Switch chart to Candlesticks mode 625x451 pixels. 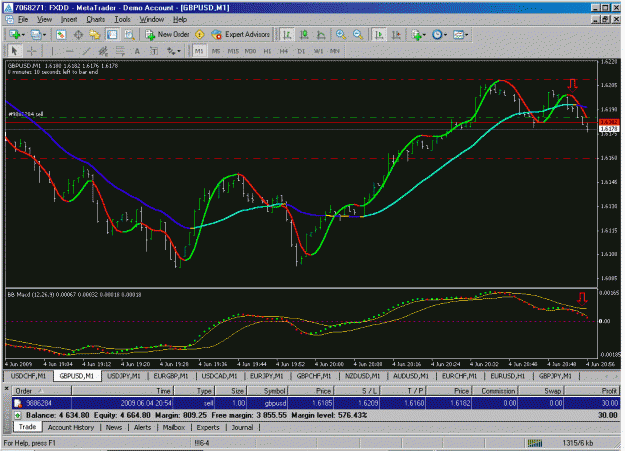(x=304, y=35)
